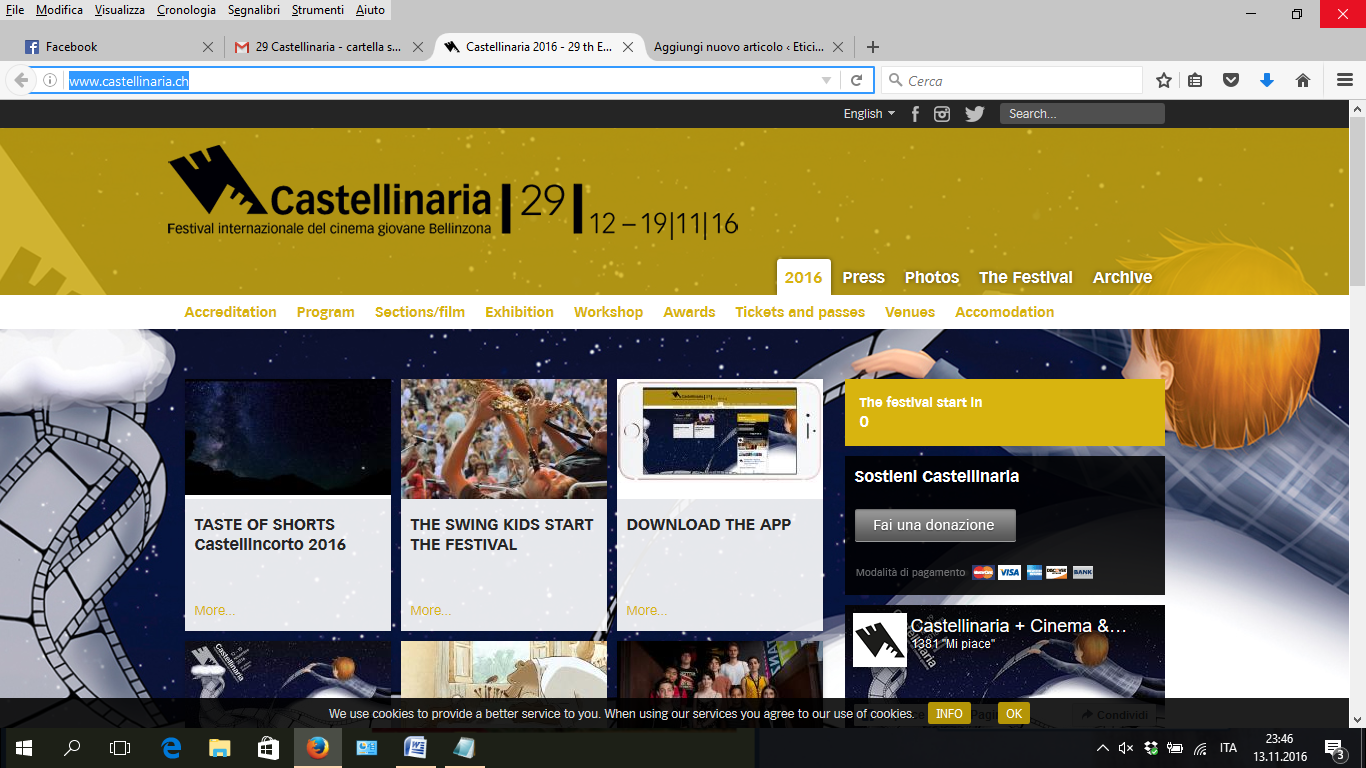Open Tickets and passes link
1366x768 pixels.
[x=800, y=312]
